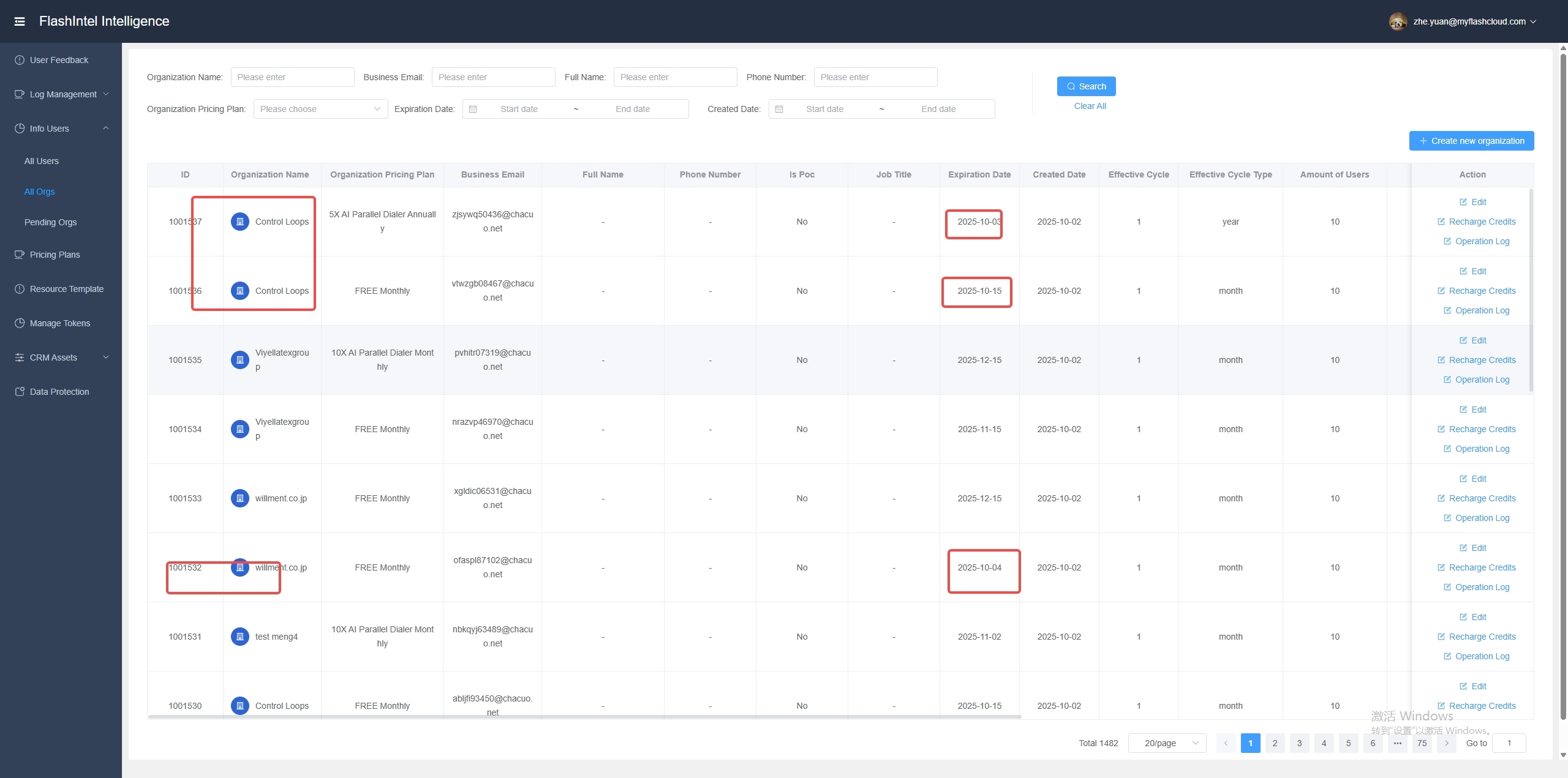
Task: Click the Data Protection sidebar icon
Action: pyautogui.click(x=20, y=392)
